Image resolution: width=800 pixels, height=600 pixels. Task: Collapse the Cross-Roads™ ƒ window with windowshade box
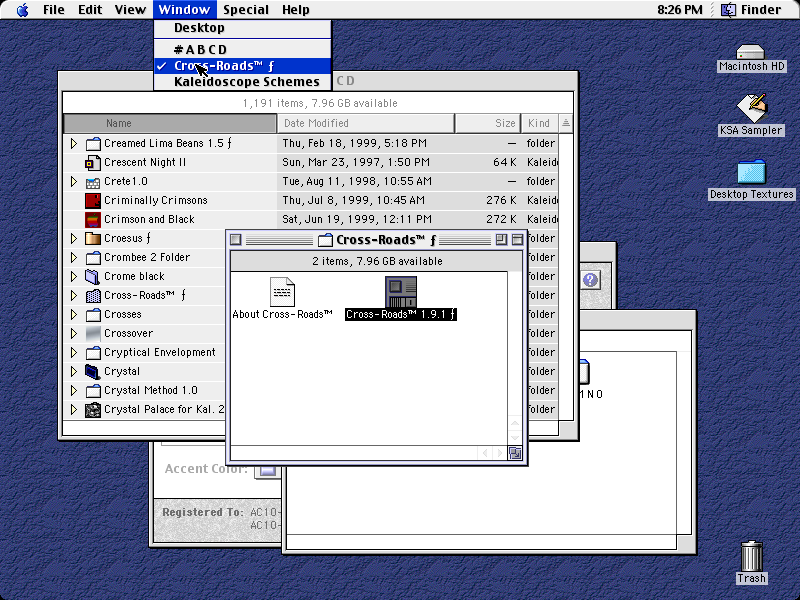517,240
